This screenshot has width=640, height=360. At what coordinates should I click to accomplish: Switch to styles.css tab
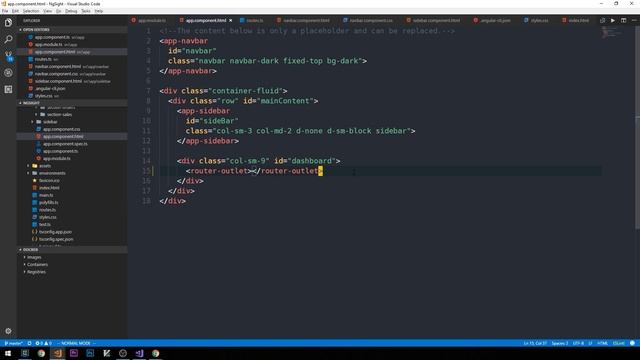[536, 20]
